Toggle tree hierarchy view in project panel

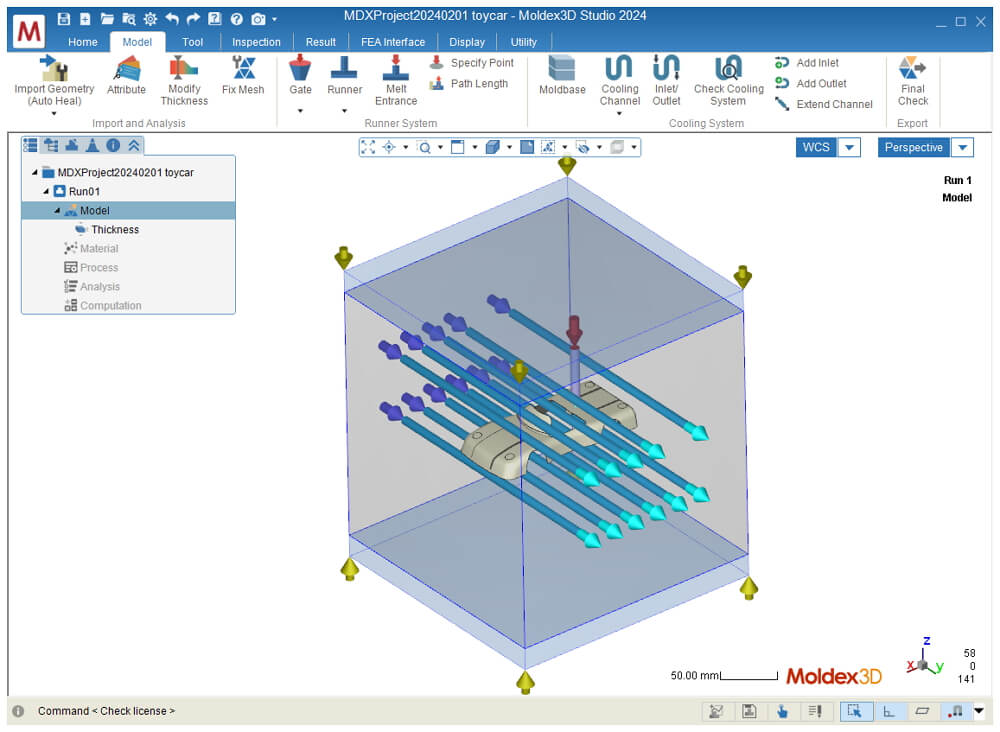point(51,145)
